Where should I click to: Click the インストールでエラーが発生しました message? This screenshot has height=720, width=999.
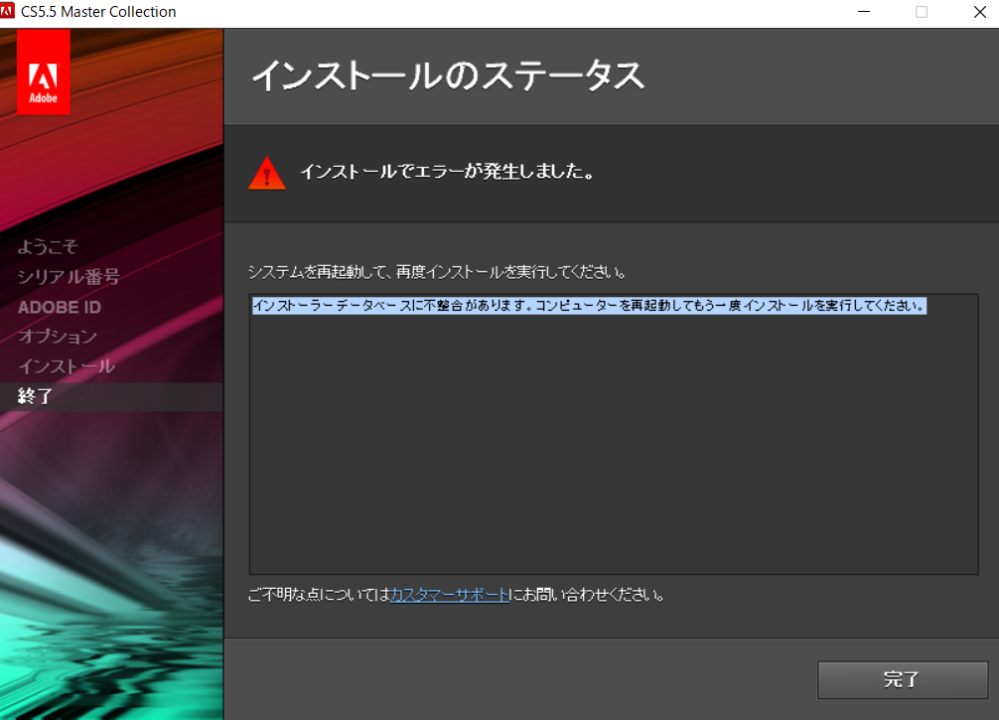[448, 171]
